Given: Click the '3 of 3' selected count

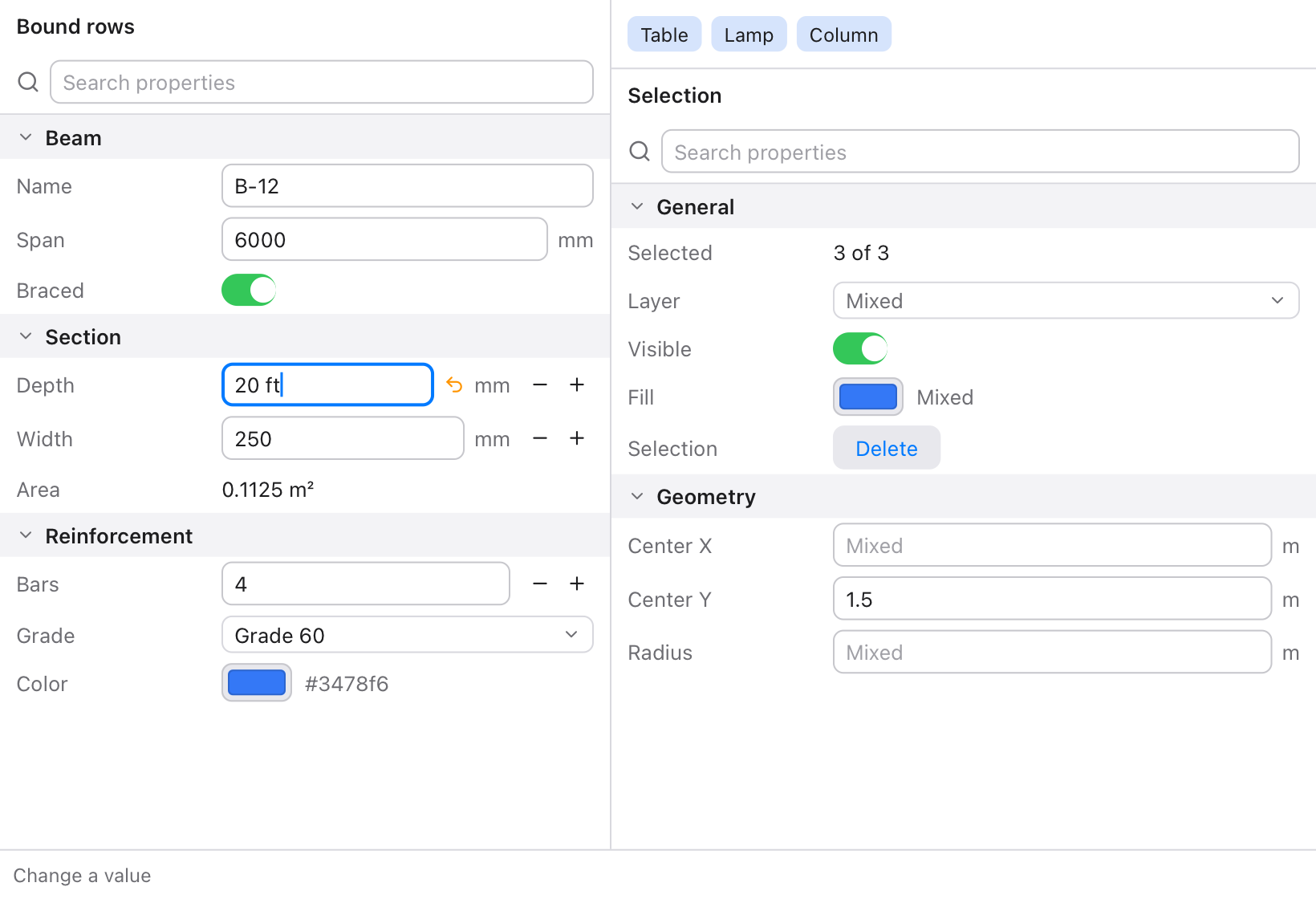Looking at the screenshot, I should pyautogui.click(x=861, y=253).
